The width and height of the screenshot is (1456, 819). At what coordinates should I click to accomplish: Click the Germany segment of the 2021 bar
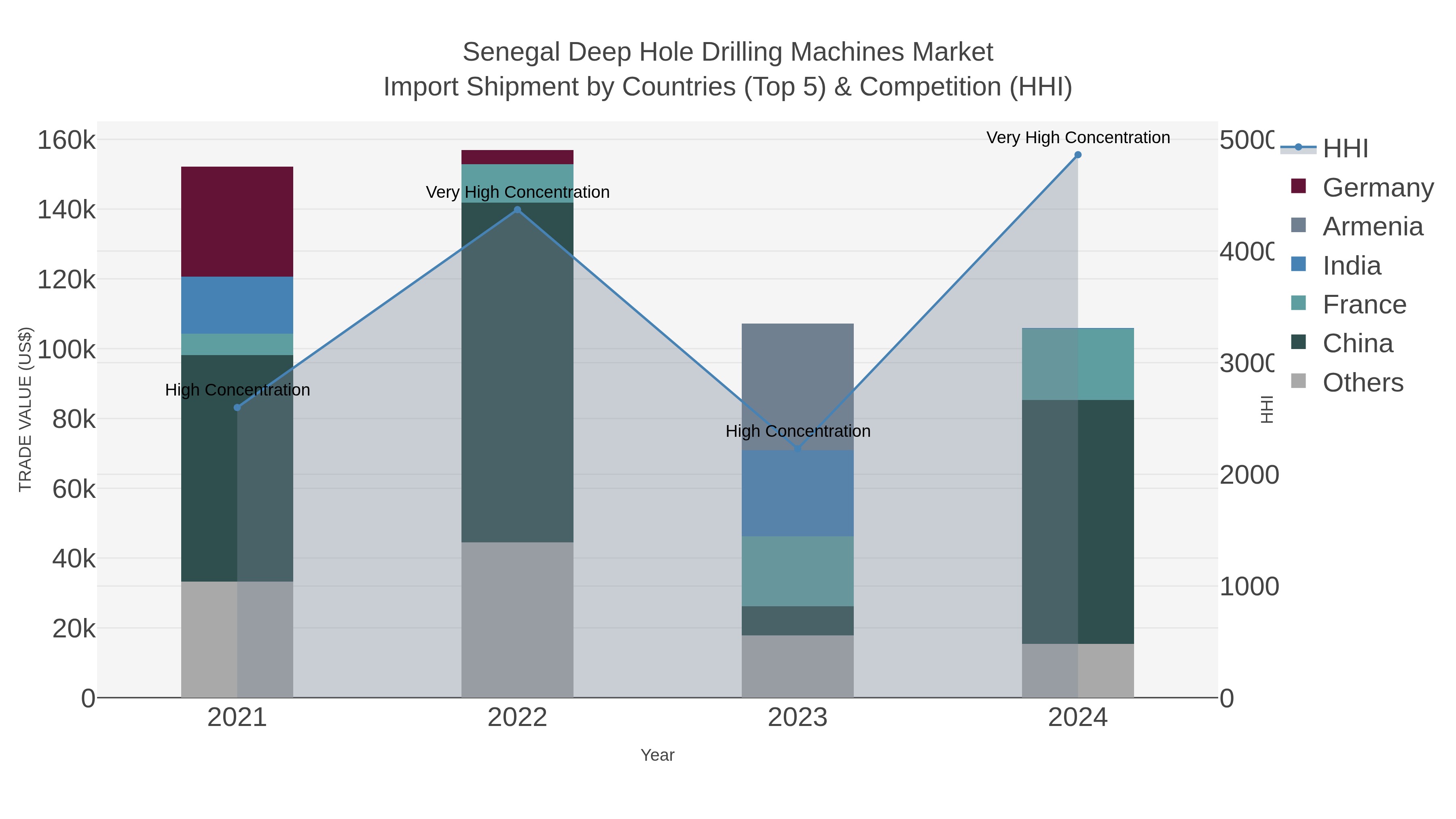[237, 222]
